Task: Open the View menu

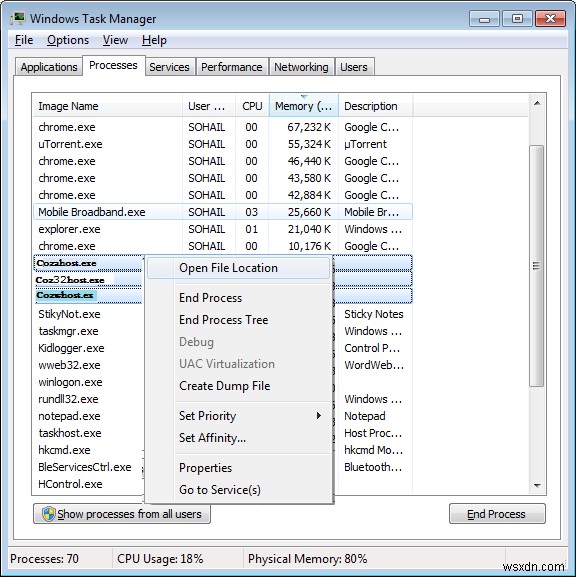Action: pos(115,40)
